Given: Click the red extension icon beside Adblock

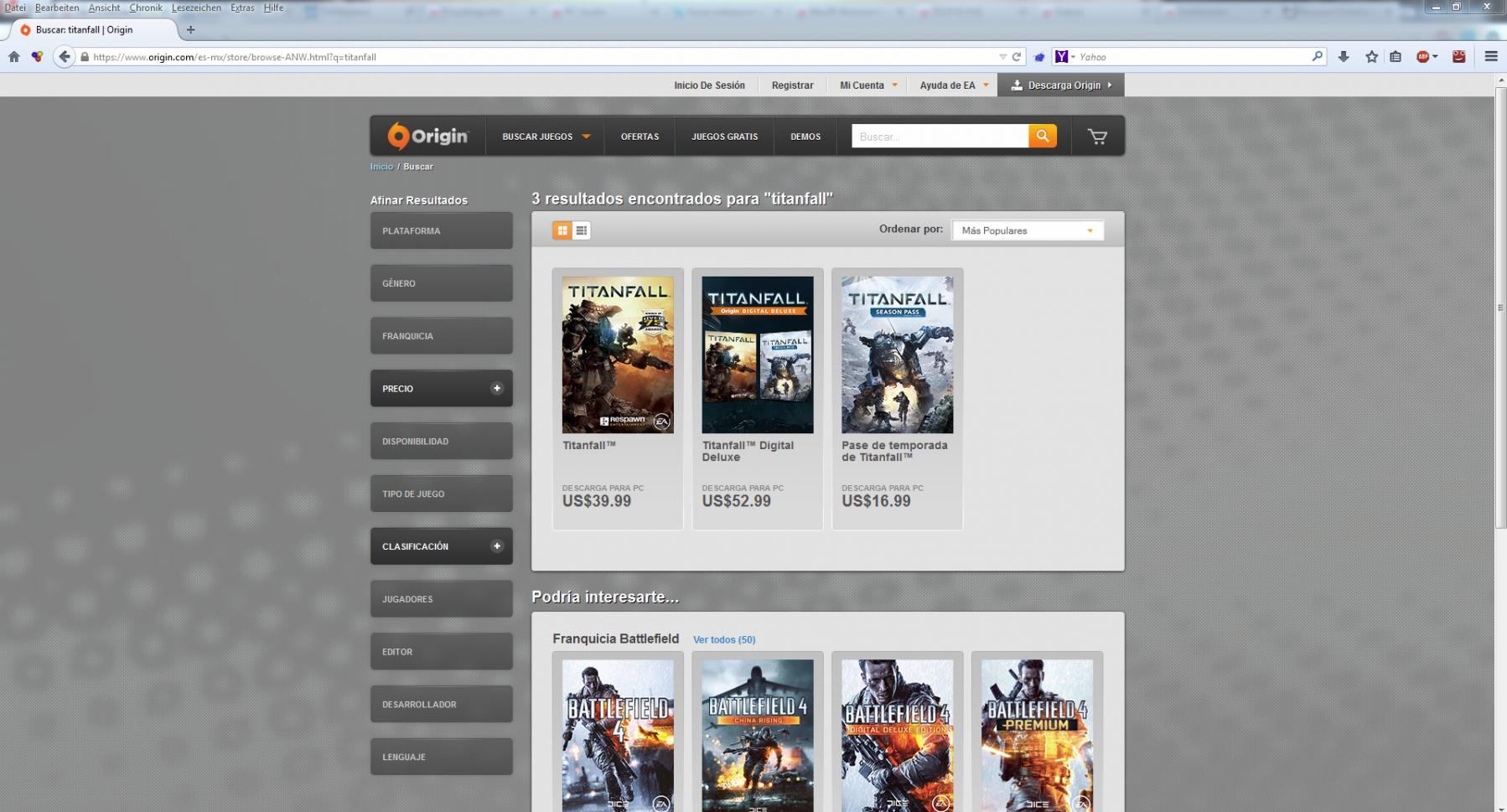Looking at the screenshot, I should pyautogui.click(x=1458, y=57).
